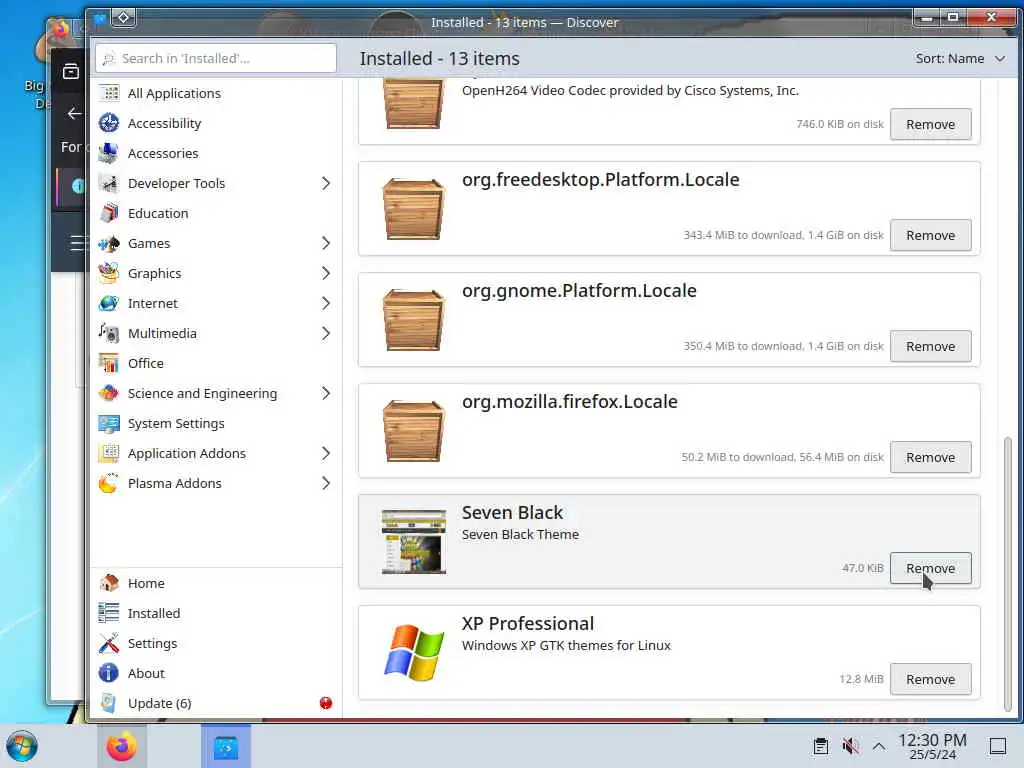Expand Science and Engineering chevron
The image size is (1024, 768).
[326, 393]
